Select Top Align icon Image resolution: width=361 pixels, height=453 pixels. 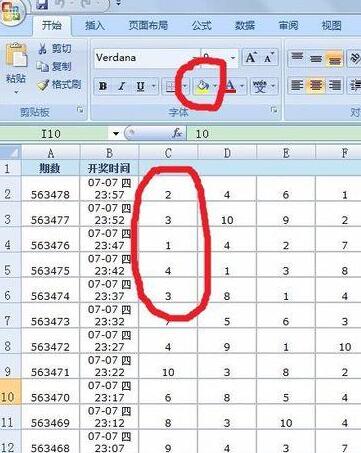click(297, 58)
